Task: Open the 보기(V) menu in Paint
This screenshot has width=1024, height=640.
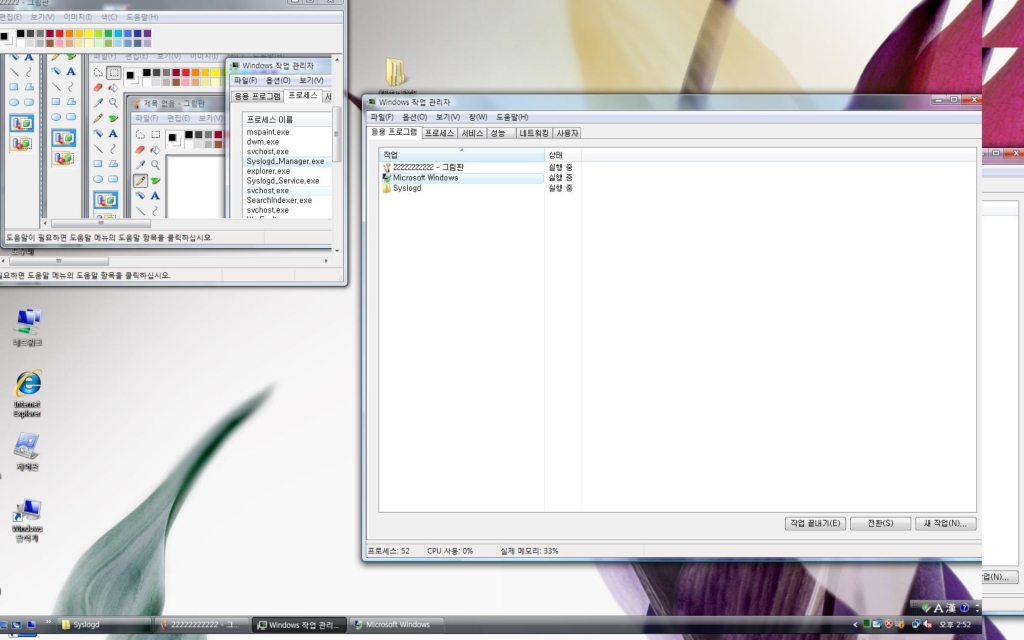Action: pyautogui.click(x=42, y=17)
